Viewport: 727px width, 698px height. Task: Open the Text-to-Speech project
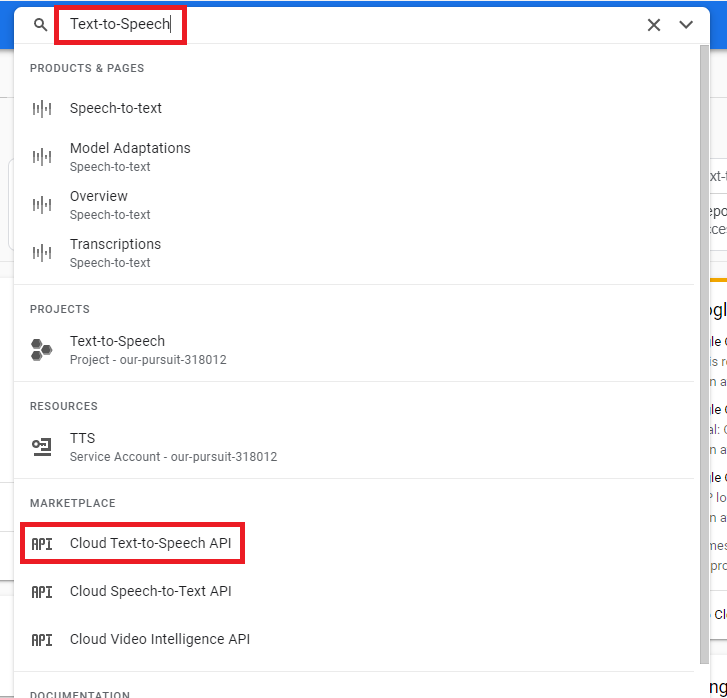(x=118, y=342)
